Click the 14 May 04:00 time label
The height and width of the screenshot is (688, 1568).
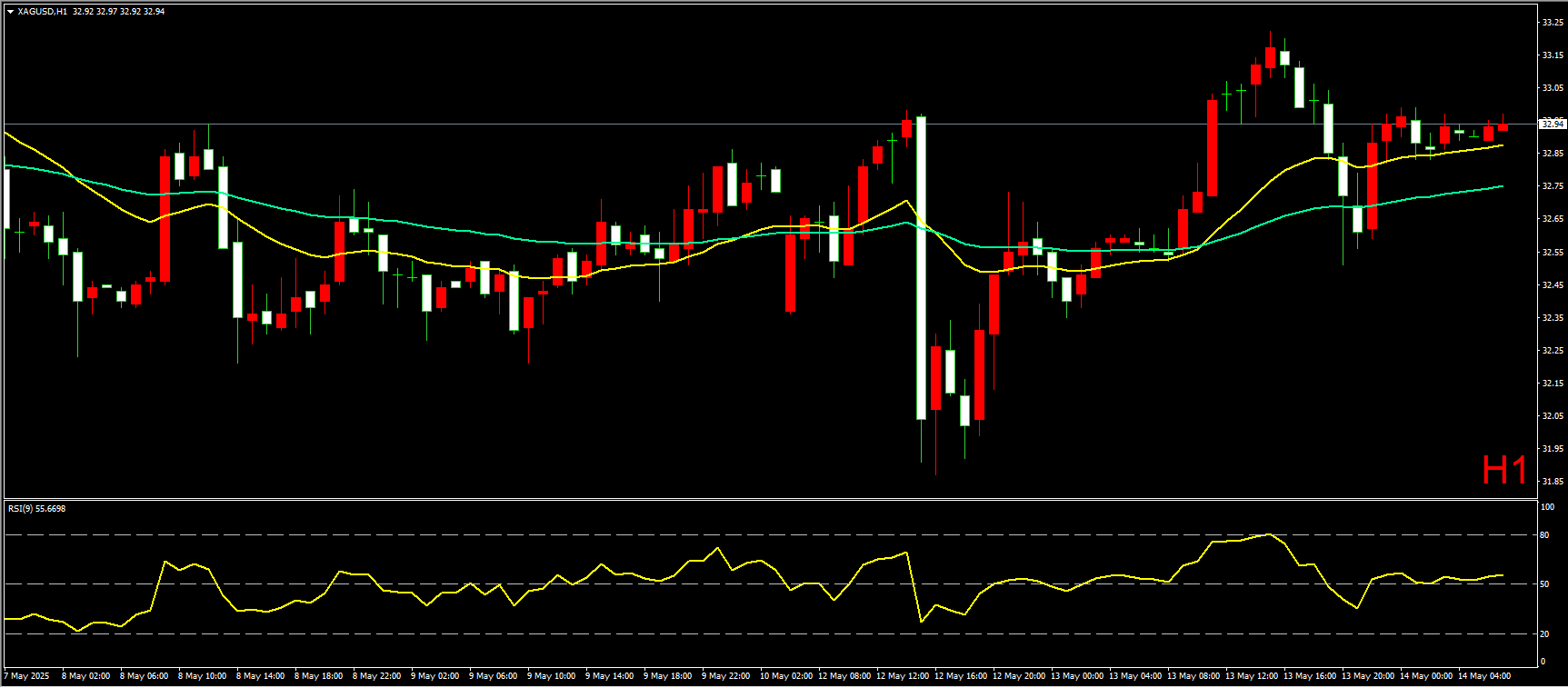click(1484, 676)
